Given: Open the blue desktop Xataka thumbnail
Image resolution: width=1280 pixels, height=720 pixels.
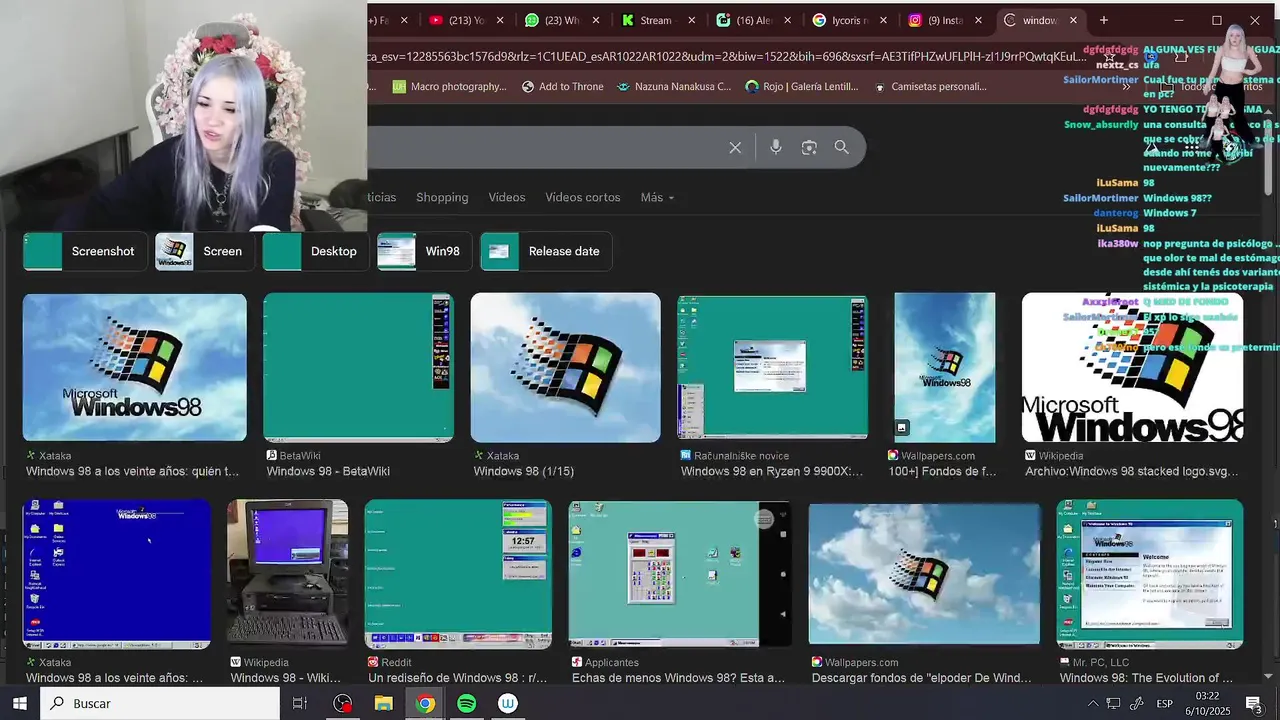Looking at the screenshot, I should [117, 574].
